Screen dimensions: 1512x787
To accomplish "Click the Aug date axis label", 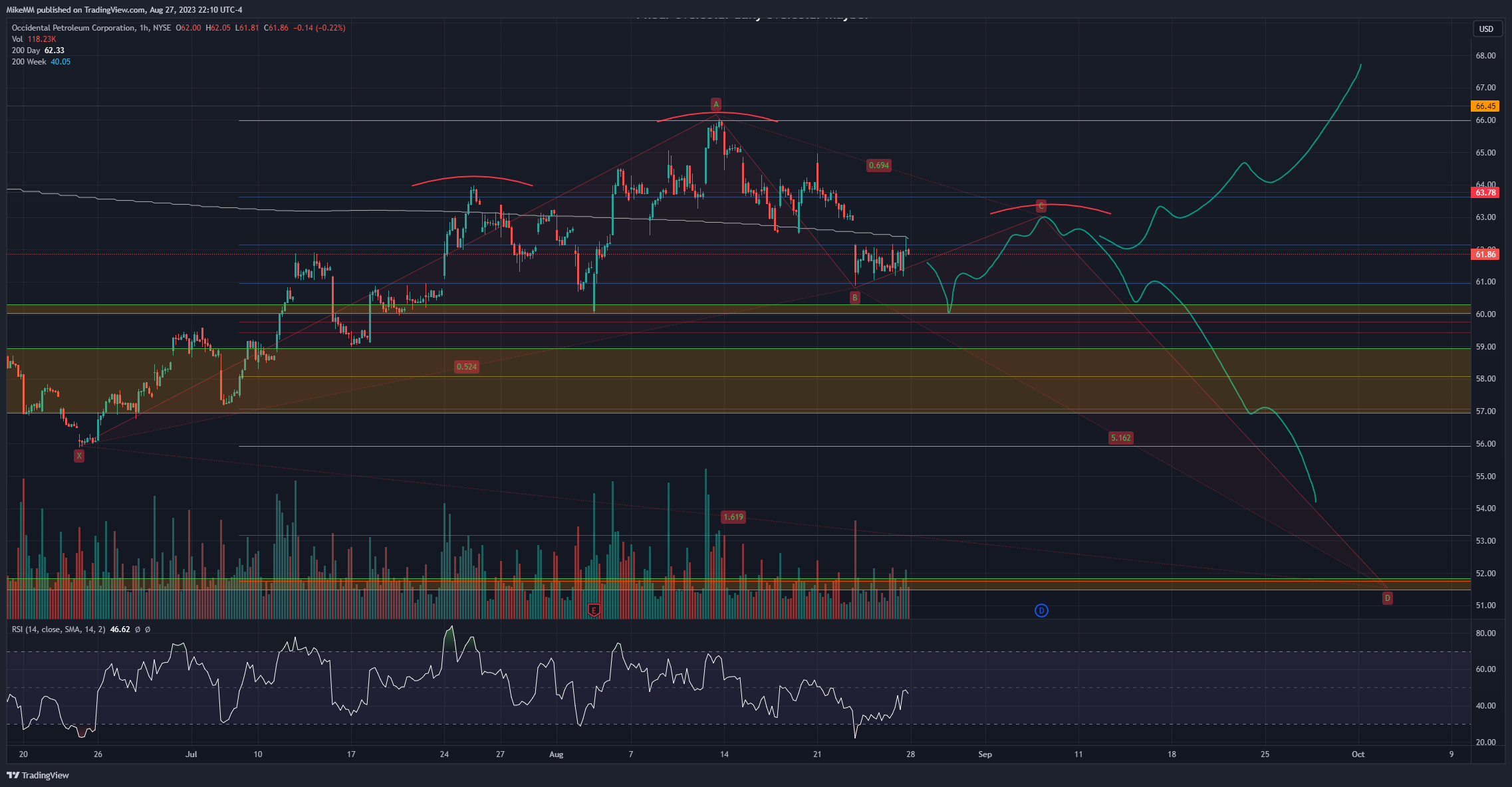I will click(x=557, y=754).
